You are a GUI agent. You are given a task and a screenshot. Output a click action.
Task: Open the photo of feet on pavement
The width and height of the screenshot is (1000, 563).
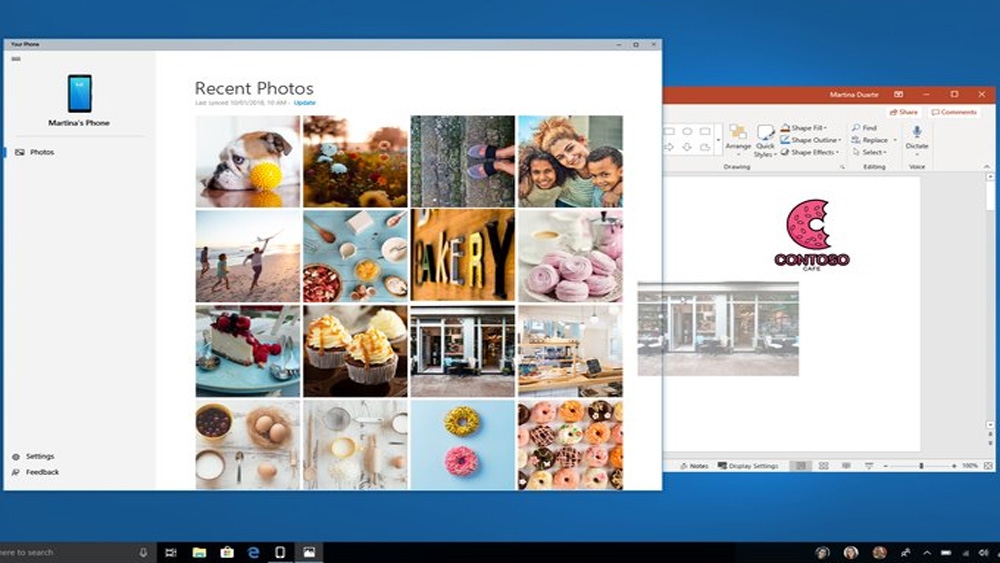click(x=462, y=161)
